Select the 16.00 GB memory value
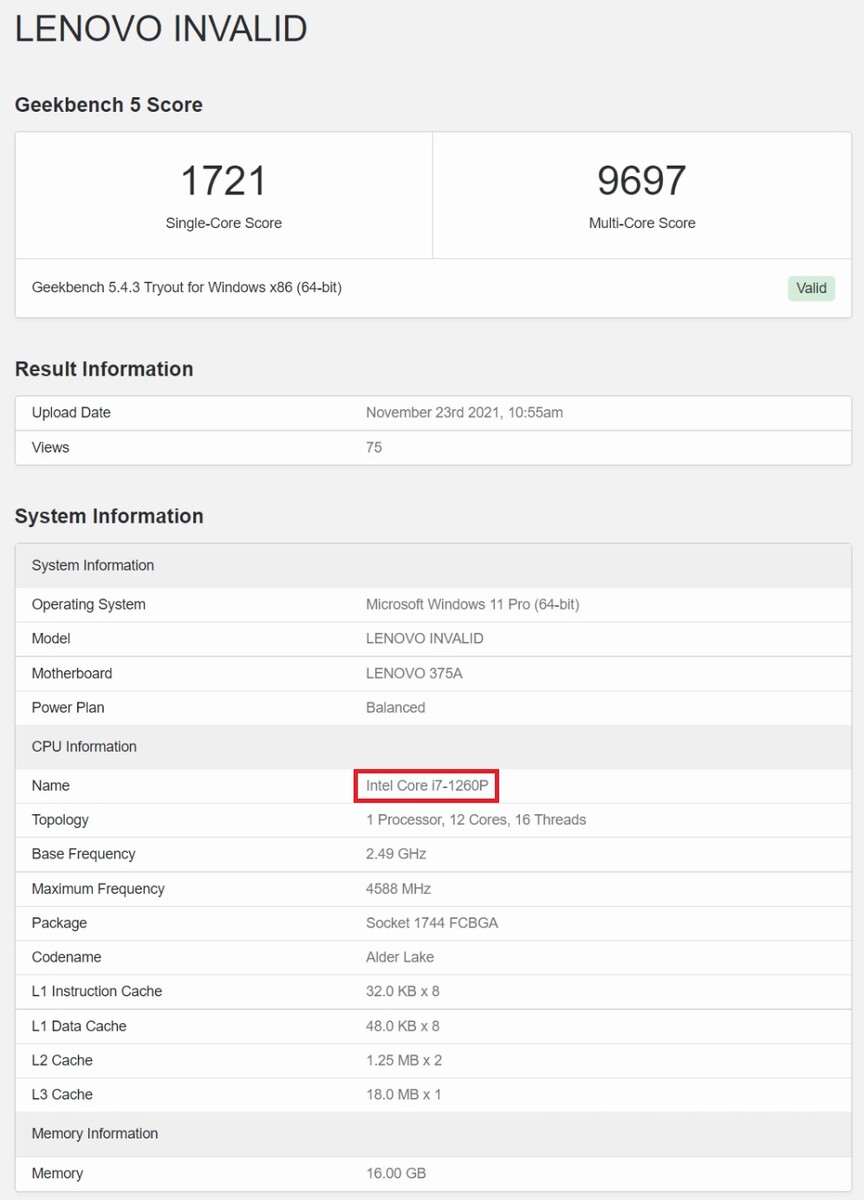This screenshot has width=864, height=1200. click(x=396, y=1173)
